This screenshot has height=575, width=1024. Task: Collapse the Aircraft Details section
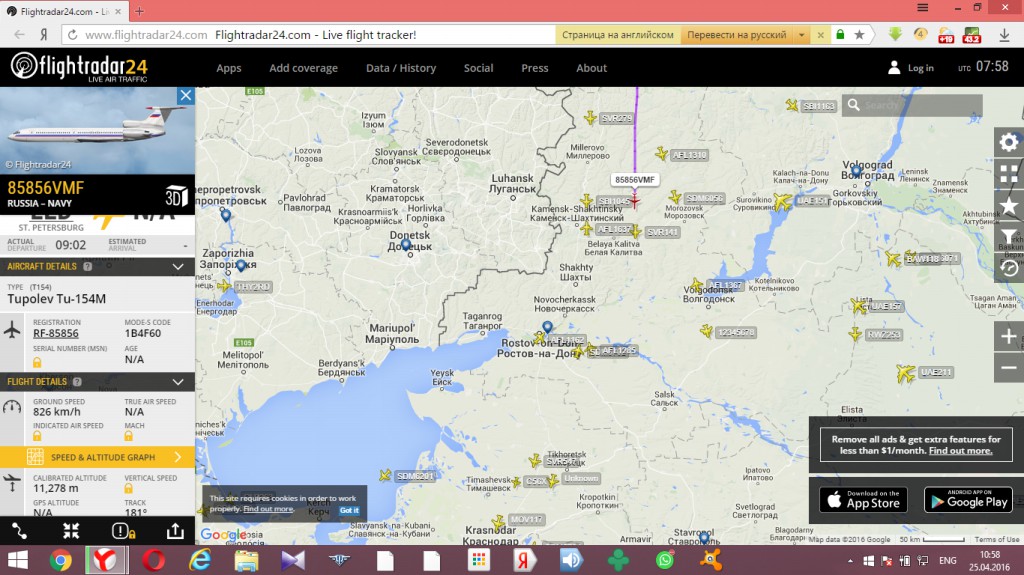pyautogui.click(x=178, y=267)
